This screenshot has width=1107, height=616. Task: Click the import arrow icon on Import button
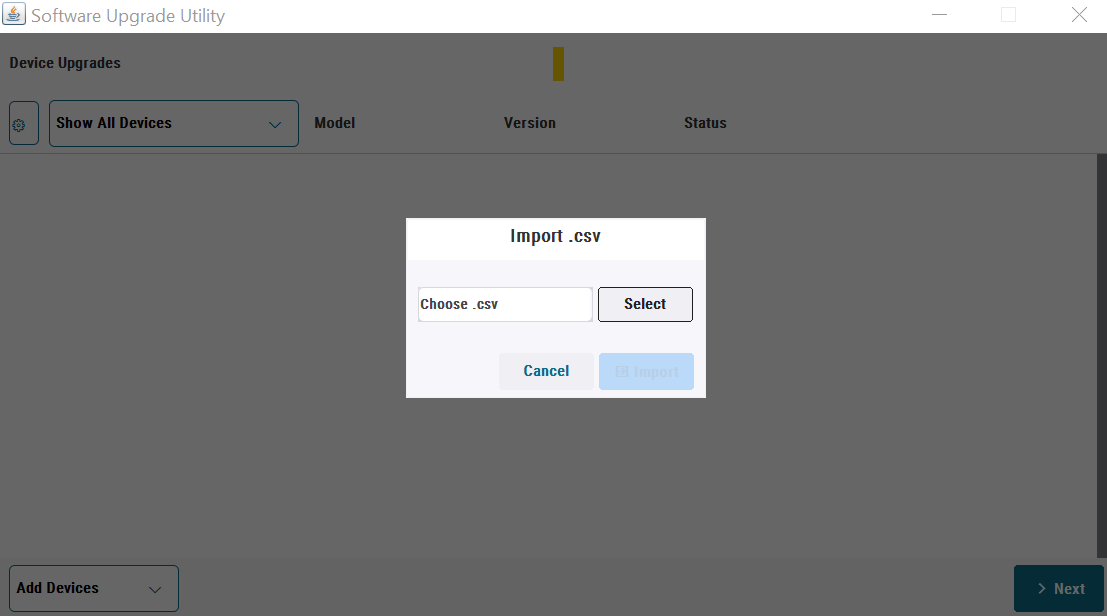[621, 372]
